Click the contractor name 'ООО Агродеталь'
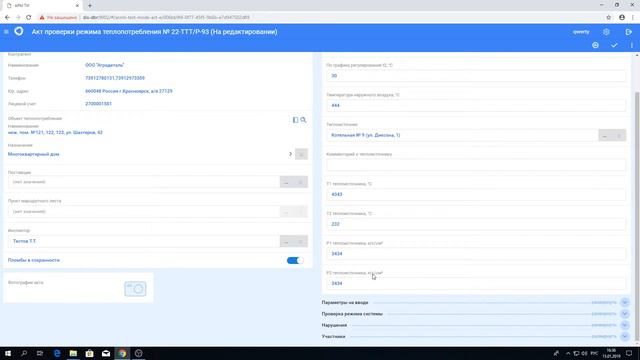This screenshot has width=640, height=360. tap(104, 65)
